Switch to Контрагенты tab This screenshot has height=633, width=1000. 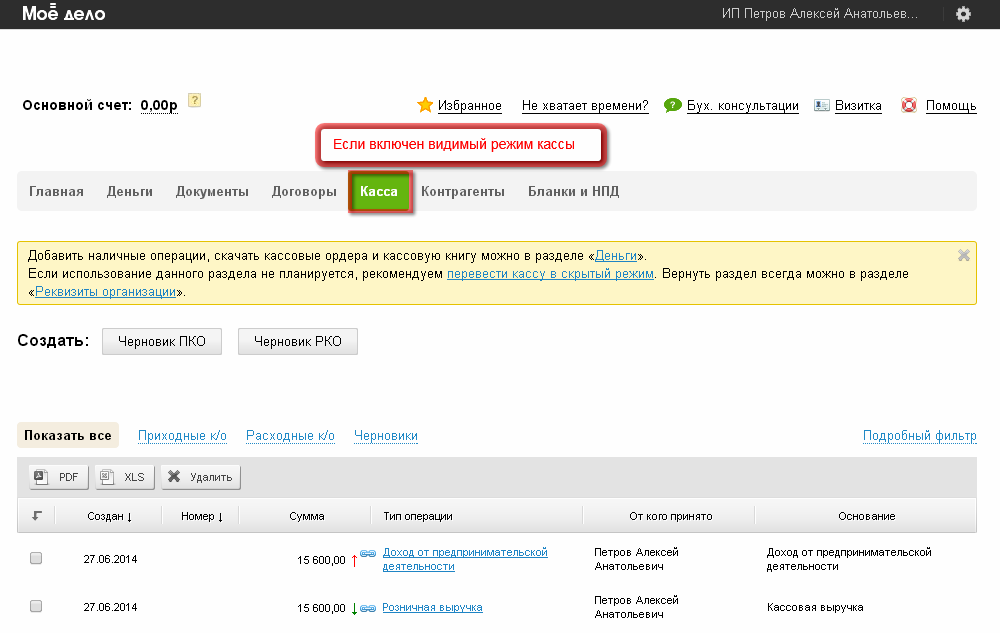coord(462,192)
